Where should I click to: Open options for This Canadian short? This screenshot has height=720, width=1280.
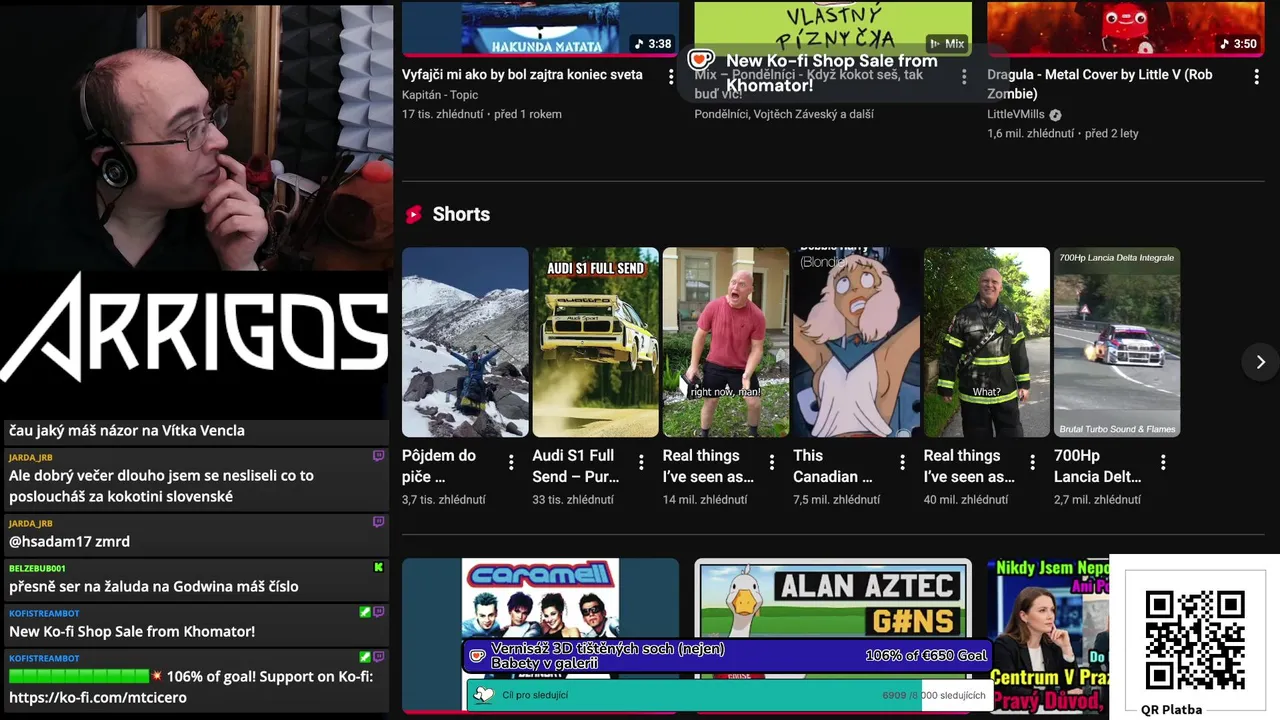[902, 462]
